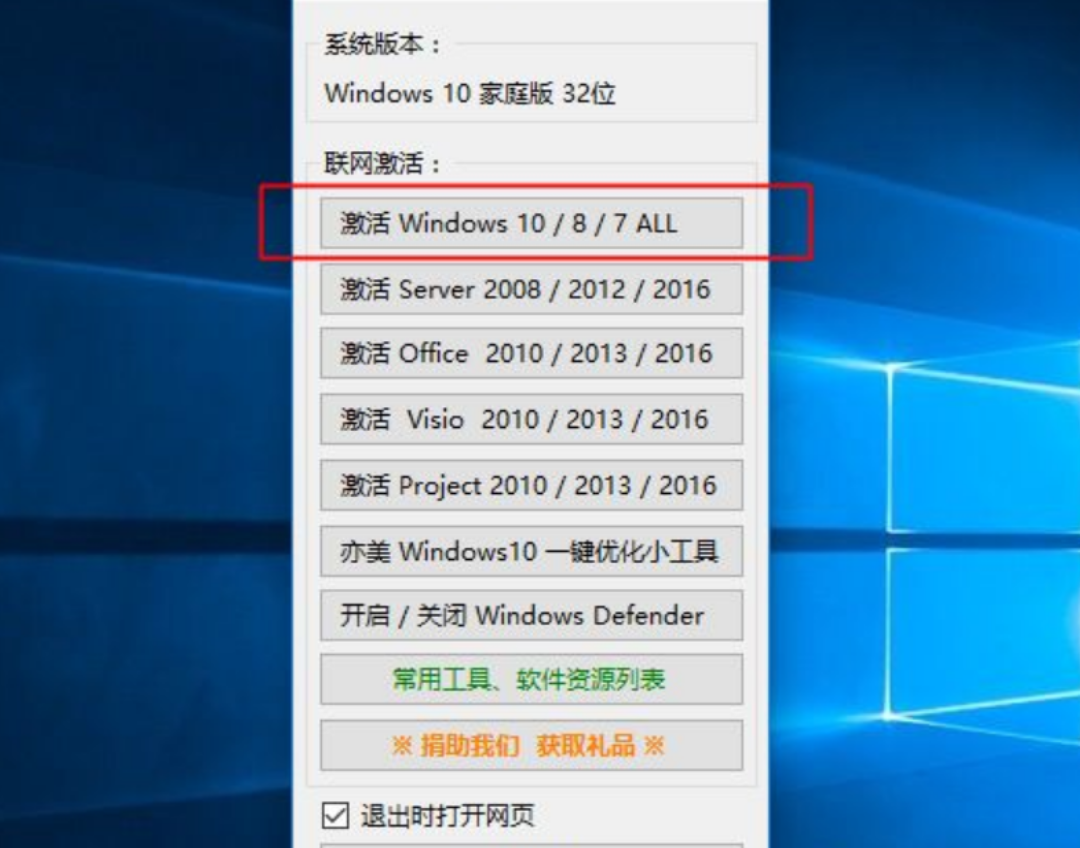Toggle 开启 / 关闭 Windows Defender button
Screen dimensions: 1080x848
[x=531, y=615]
